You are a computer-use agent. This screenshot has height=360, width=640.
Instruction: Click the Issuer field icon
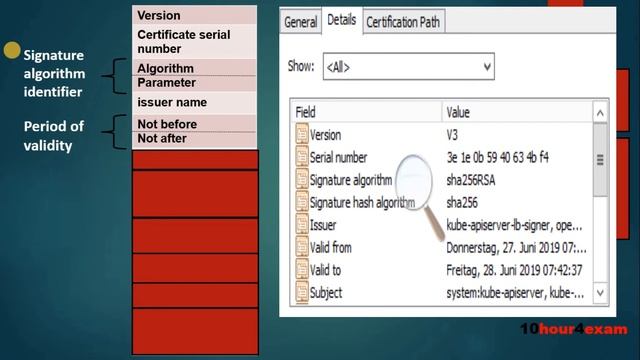302,224
